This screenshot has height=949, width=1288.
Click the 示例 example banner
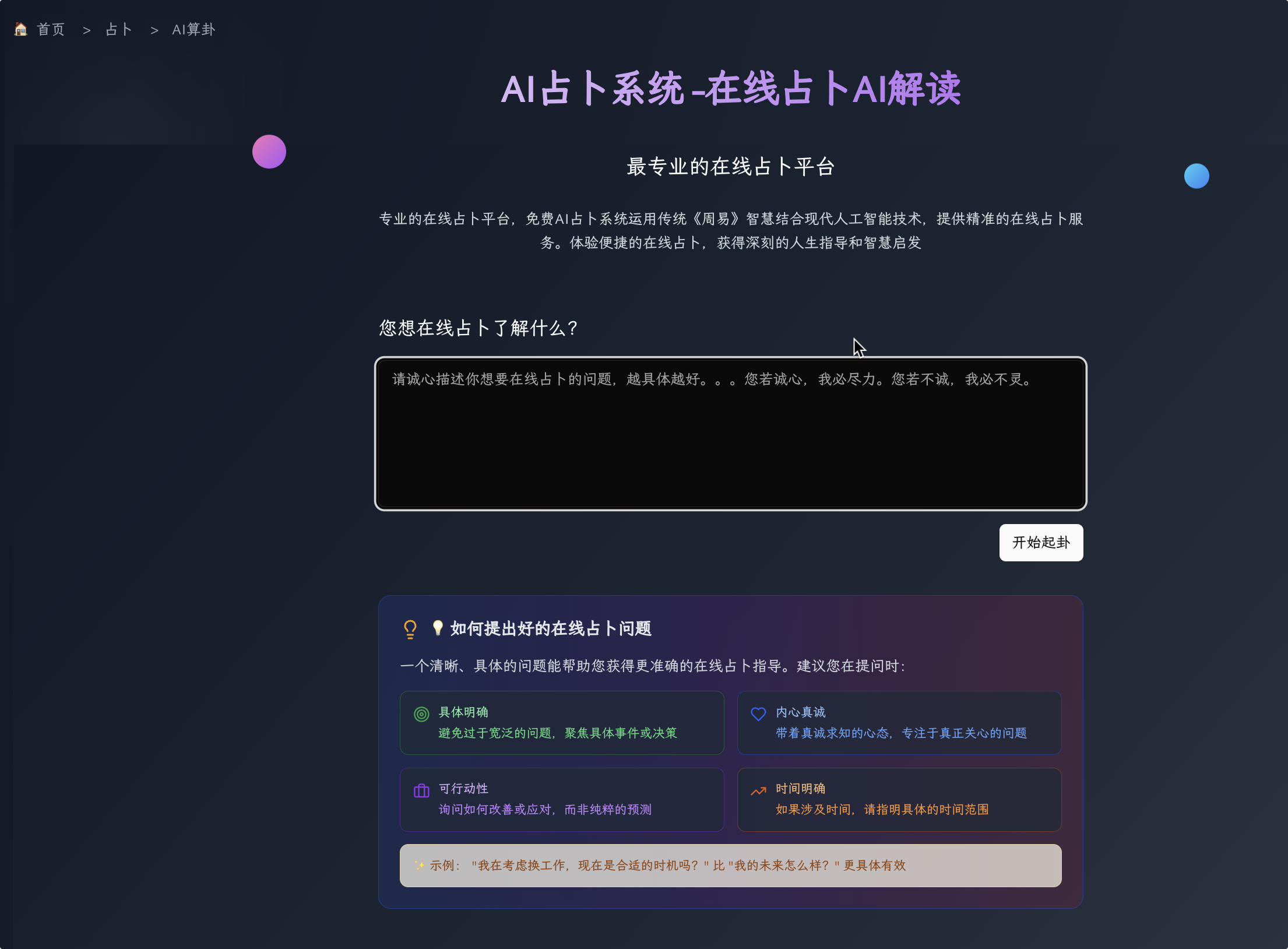pyautogui.click(x=730, y=866)
